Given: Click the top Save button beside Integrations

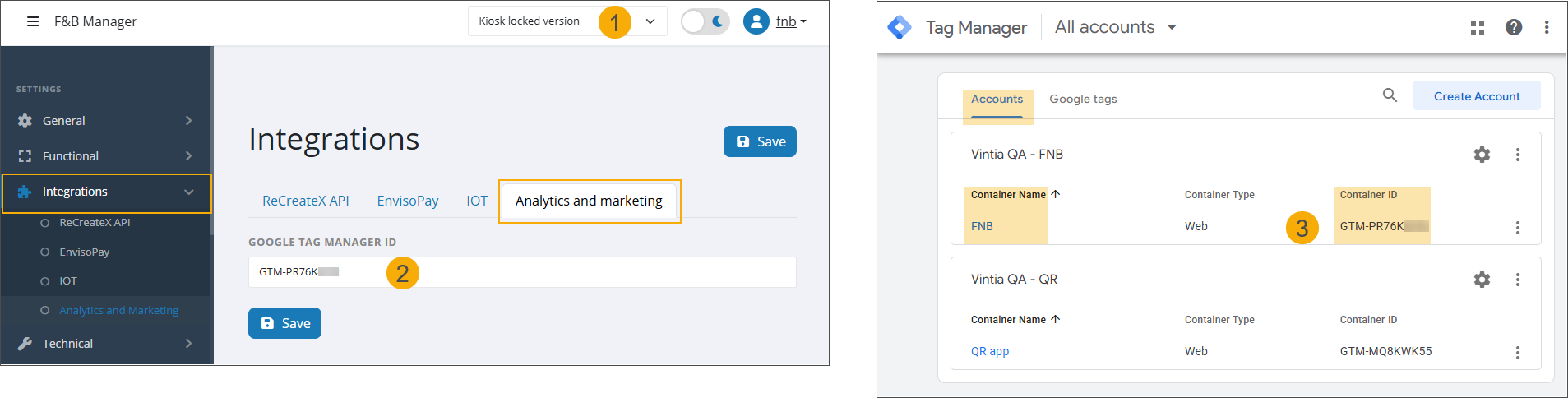Looking at the screenshot, I should coord(760,141).
